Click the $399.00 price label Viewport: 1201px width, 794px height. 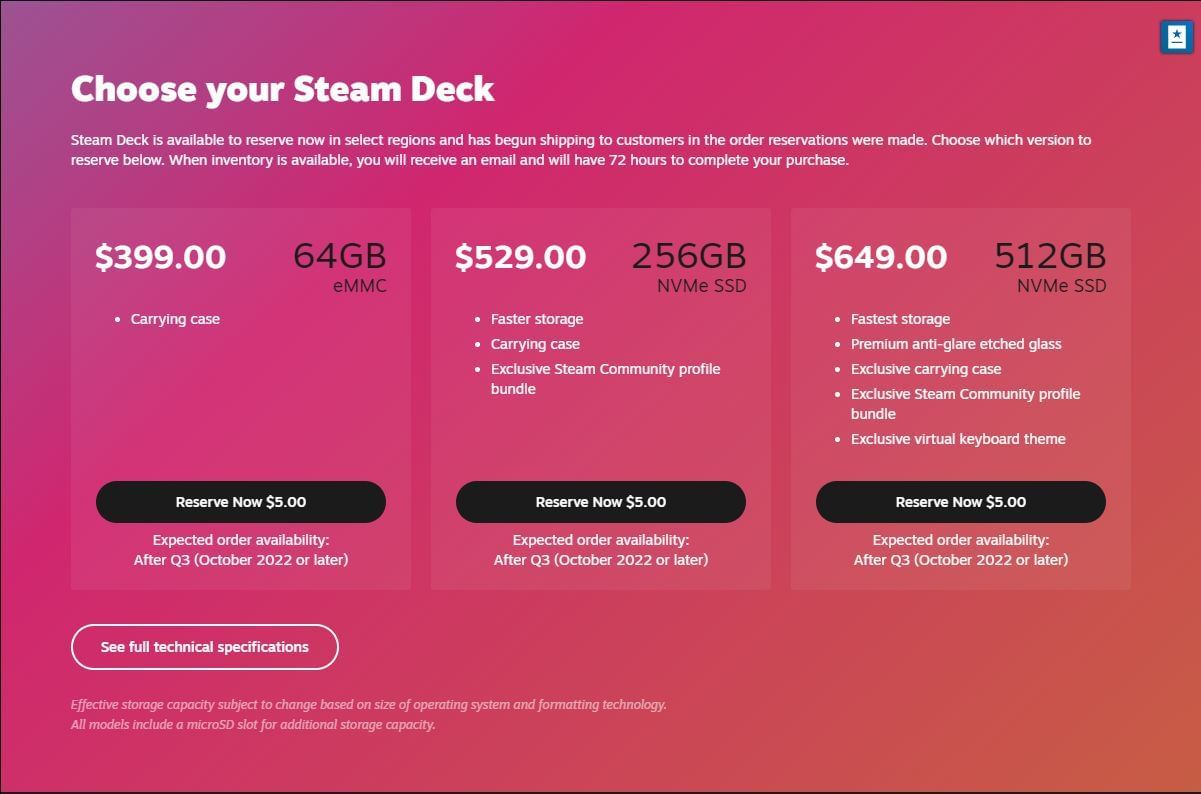click(x=160, y=257)
